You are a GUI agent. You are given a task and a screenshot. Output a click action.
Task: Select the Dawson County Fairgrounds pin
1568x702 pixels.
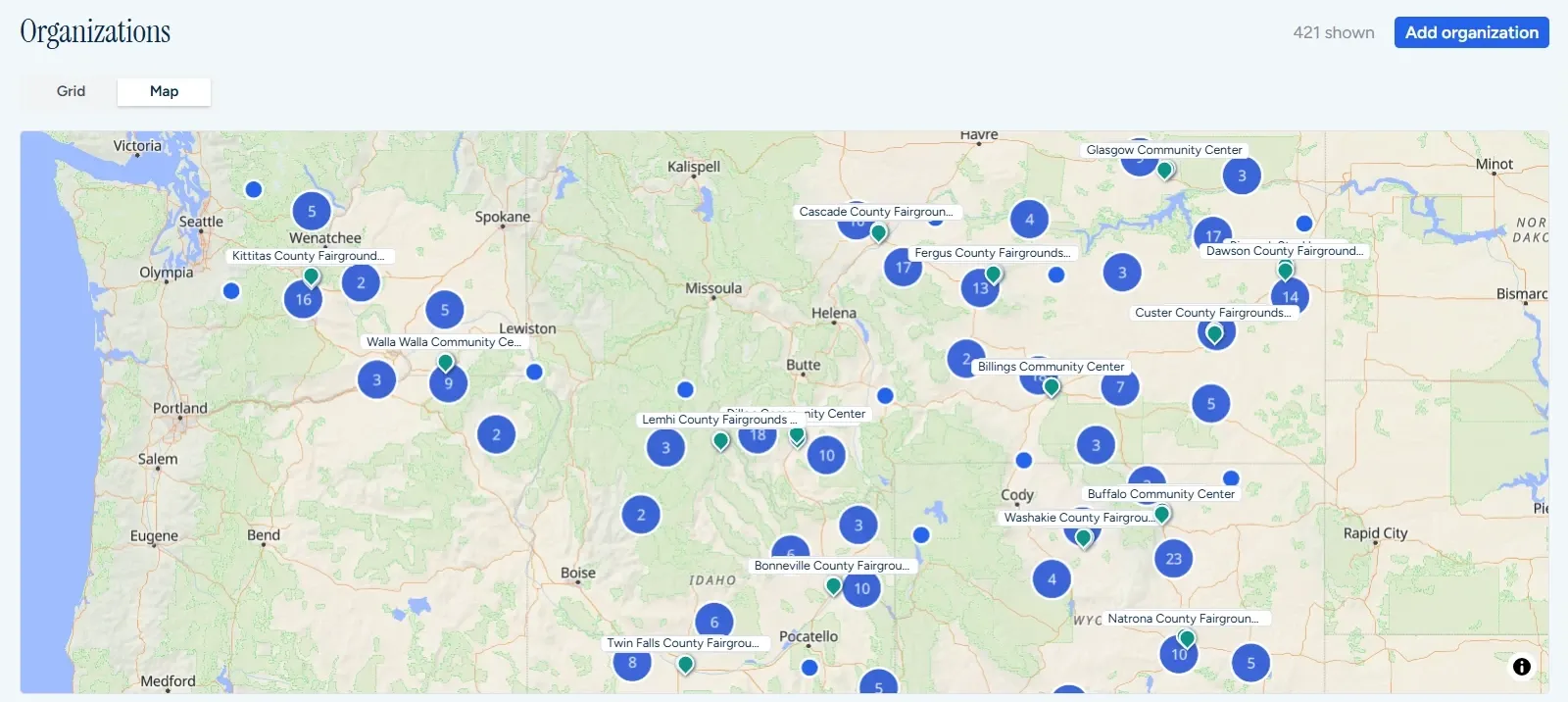point(1286,271)
